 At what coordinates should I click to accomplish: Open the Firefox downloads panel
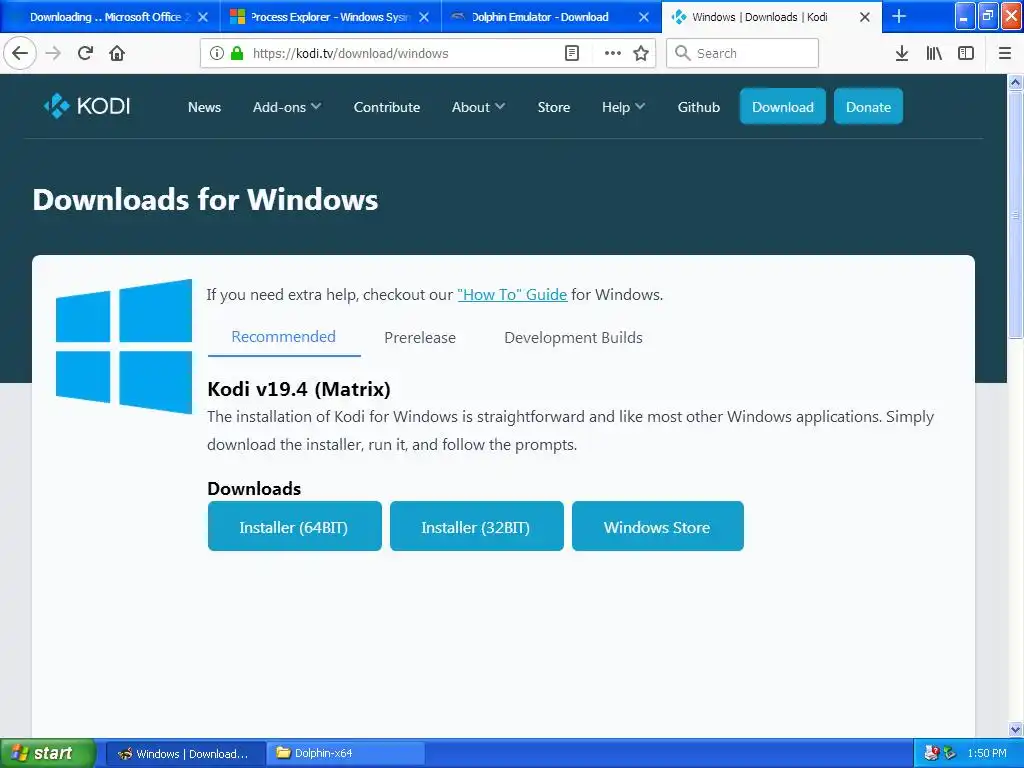click(902, 53)
